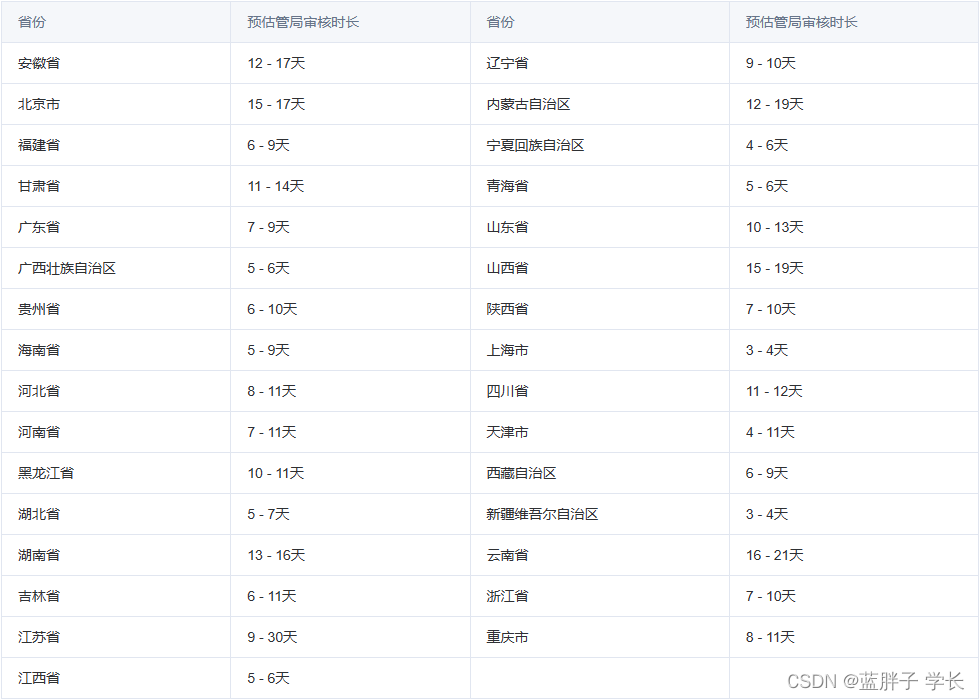Select the 北京市 row label
Viewport: 980px width, 700px height.
[39, 104]
